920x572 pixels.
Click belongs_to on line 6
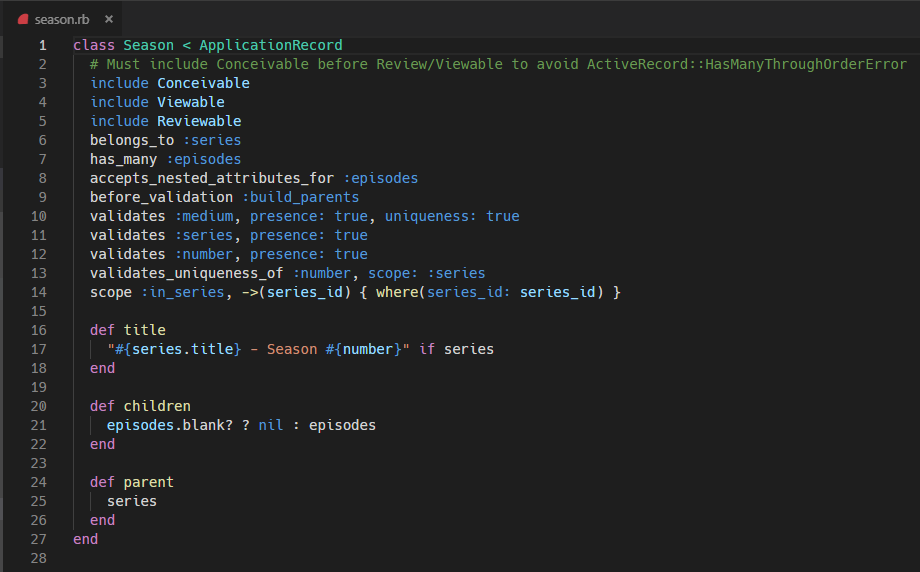(132, 140)
